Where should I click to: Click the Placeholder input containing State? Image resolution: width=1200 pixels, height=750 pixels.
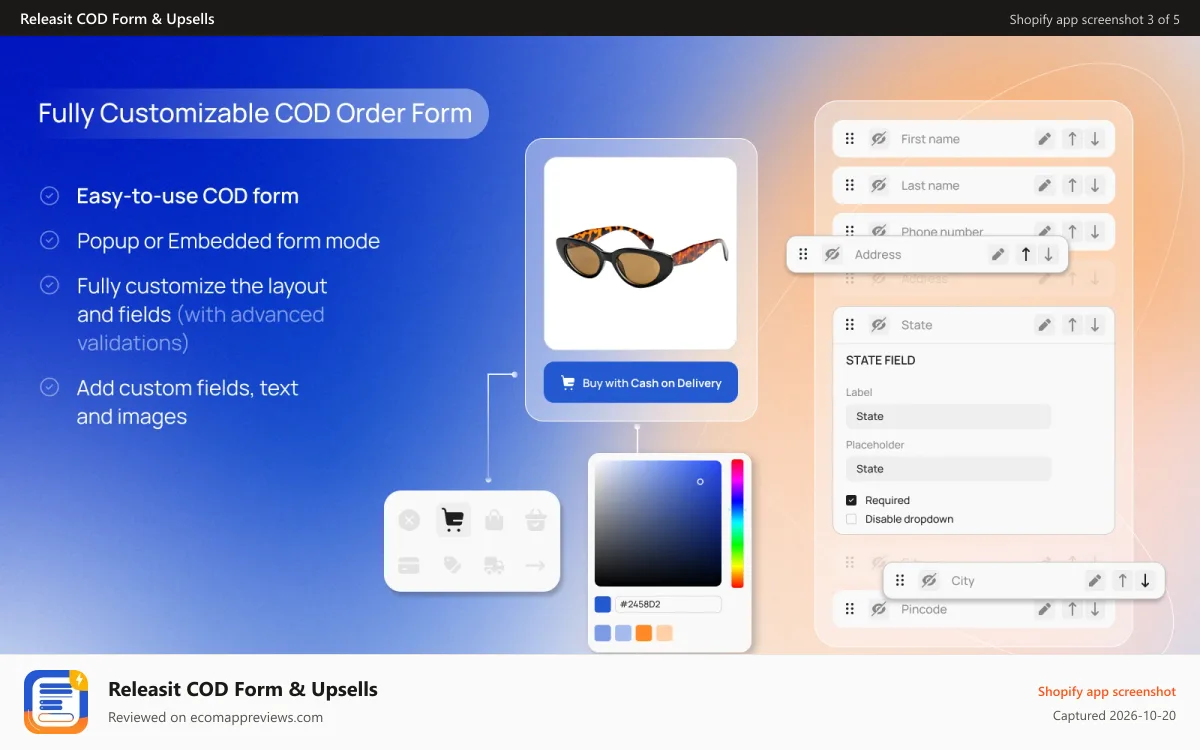(x=948, y=468)
